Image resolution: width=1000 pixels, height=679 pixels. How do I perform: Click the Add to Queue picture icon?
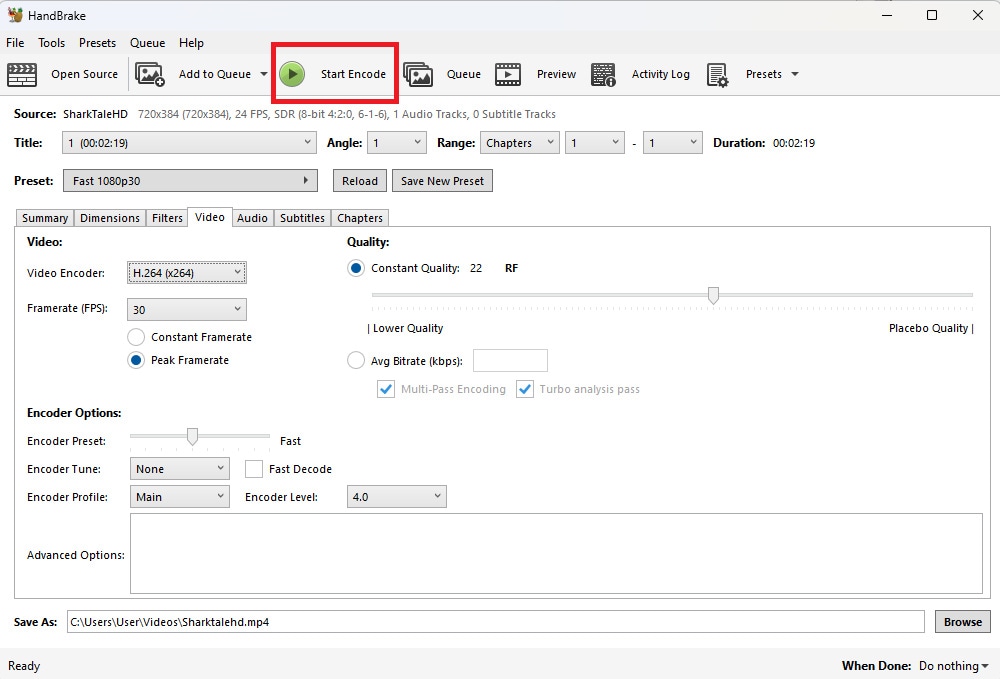click(x=150, y=75)
